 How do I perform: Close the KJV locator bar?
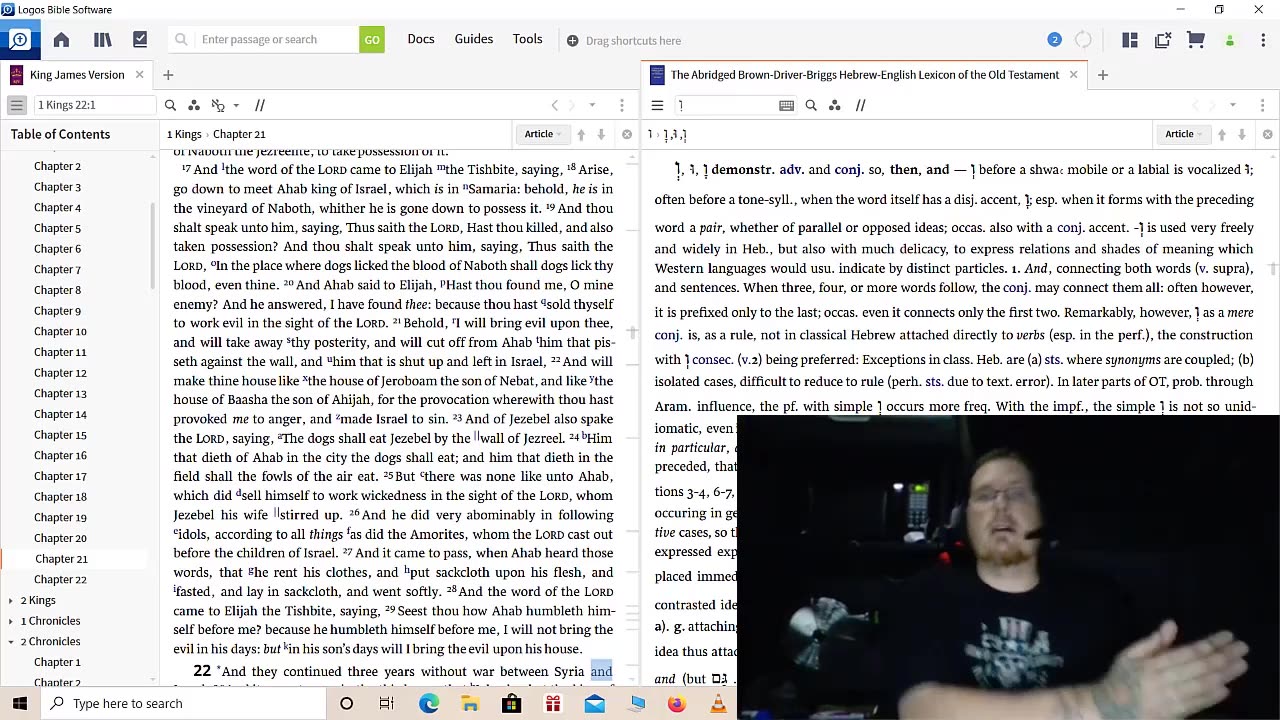[x=627, y=134]
